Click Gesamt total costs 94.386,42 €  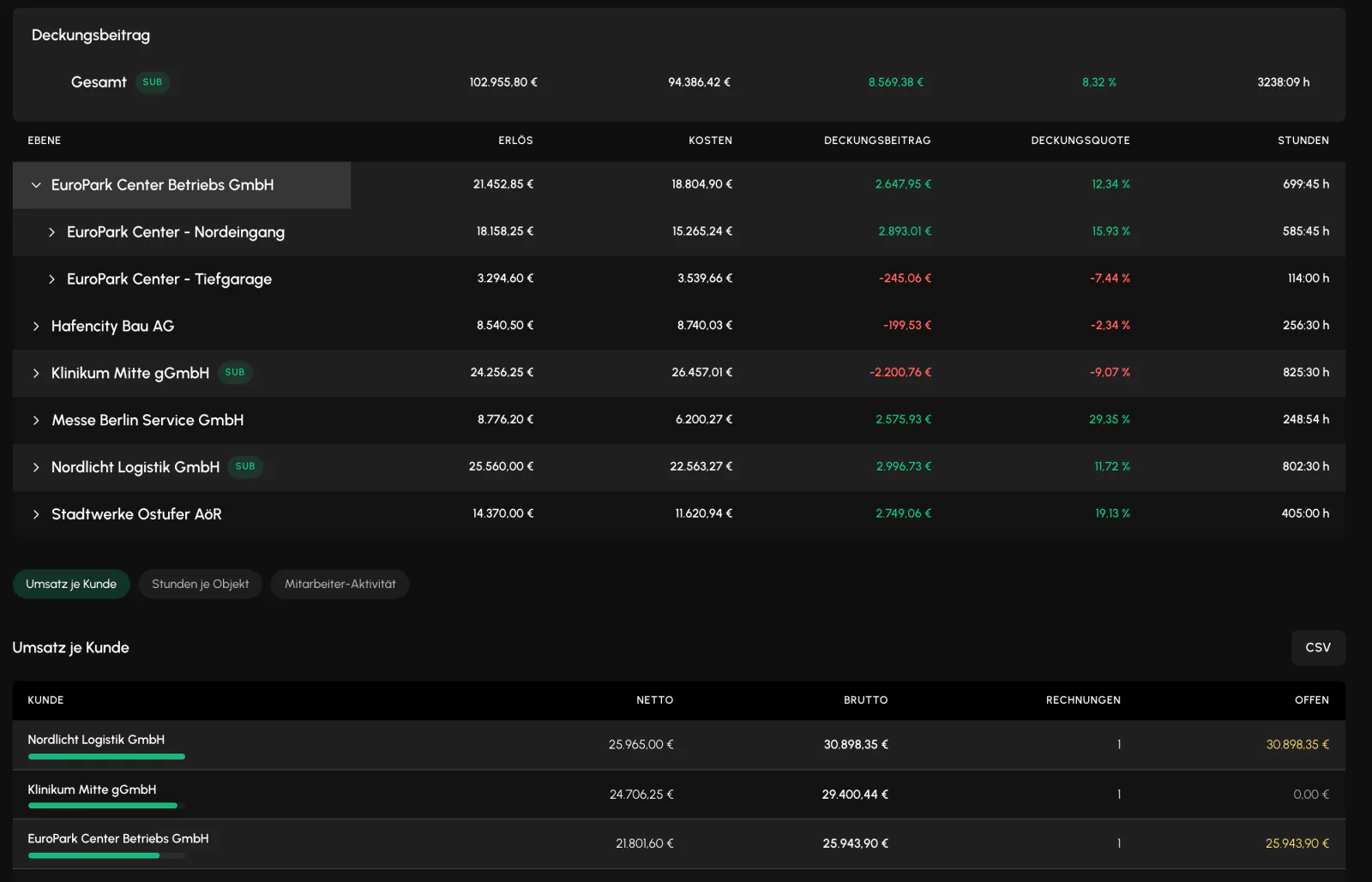700,82
